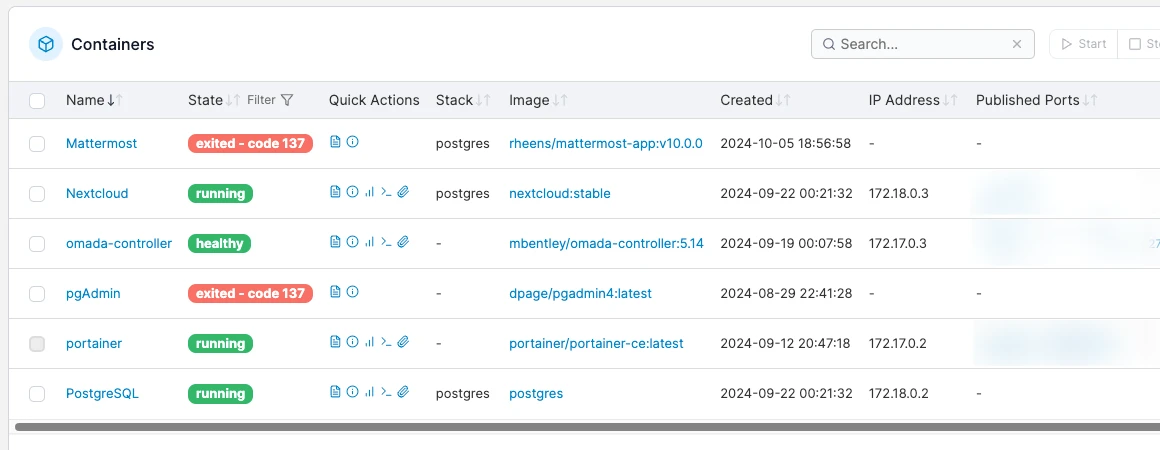The image size is (1160, 450).
Task: Click inspect icon for pgAdmin container
Action: click(352, 293)
